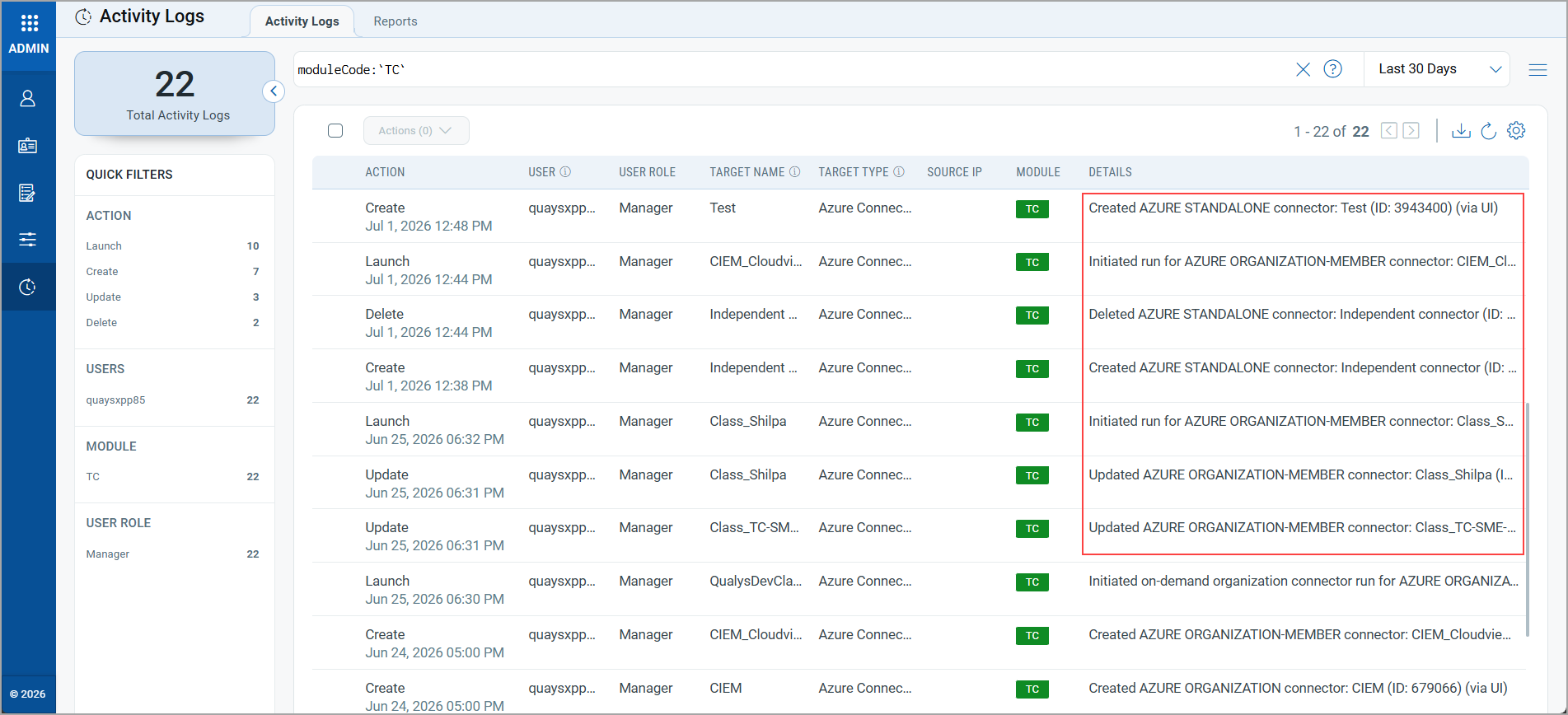This screenshot has width=1568, height=715.
Task: Show info for USER column
Action: tap(565, 172)
